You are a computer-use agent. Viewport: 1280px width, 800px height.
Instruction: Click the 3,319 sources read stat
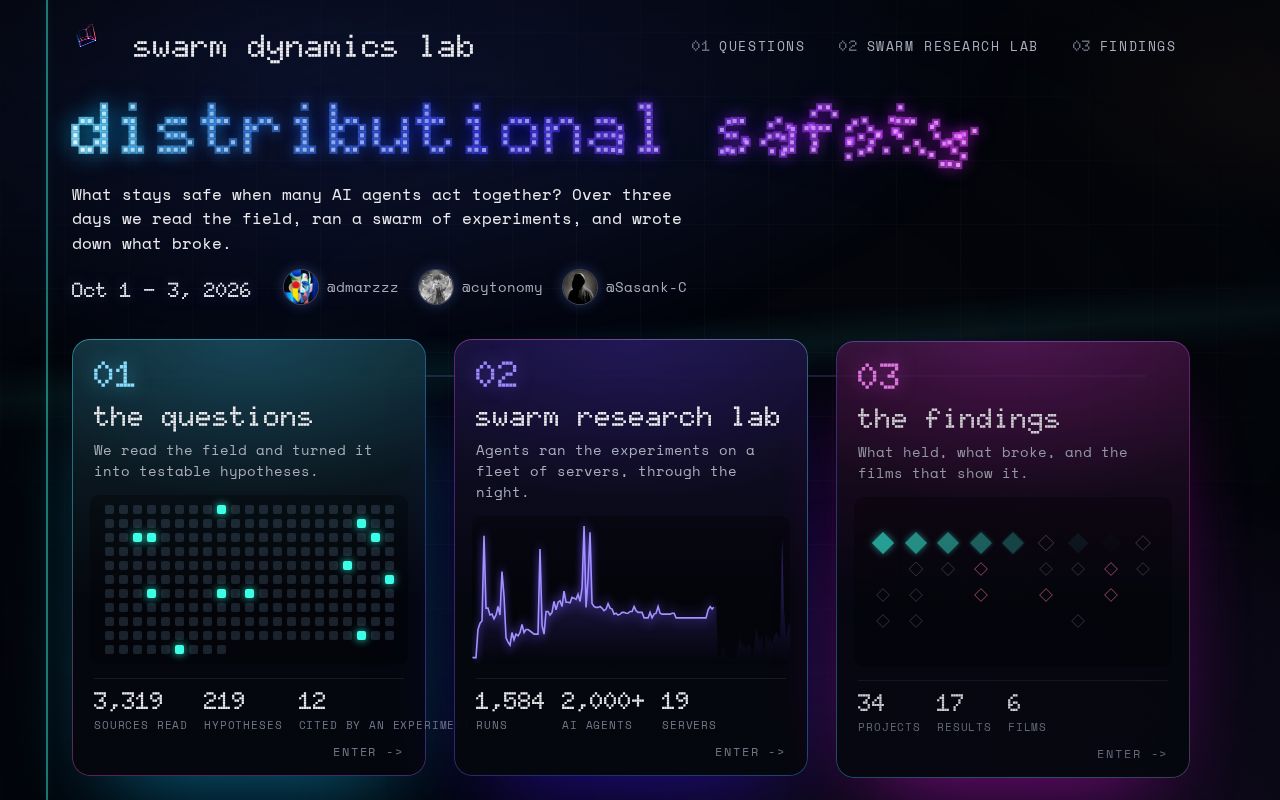tap(140, 710)
